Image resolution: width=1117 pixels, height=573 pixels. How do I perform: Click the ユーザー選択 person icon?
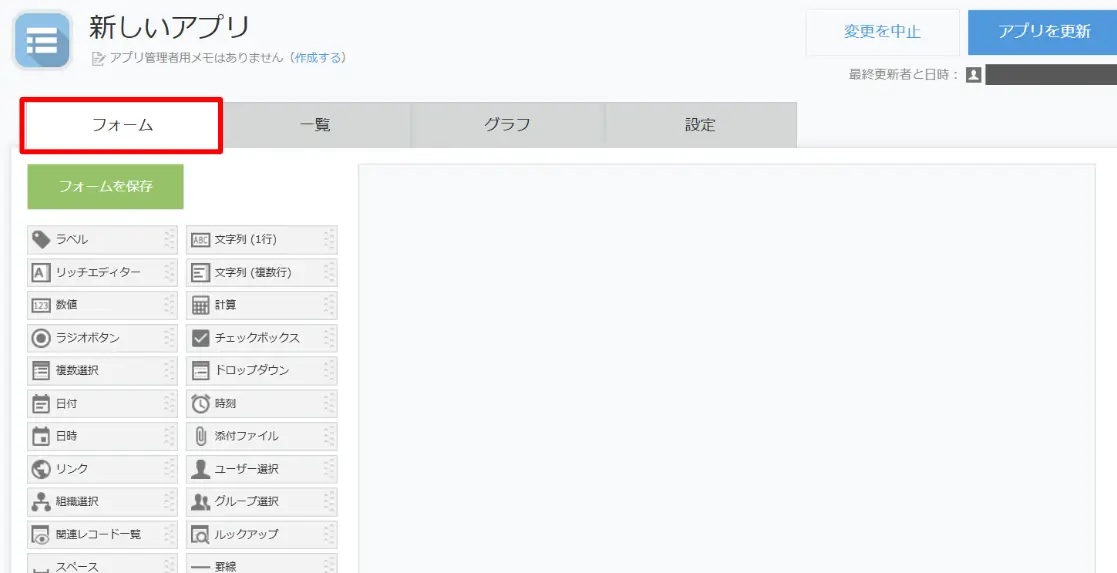(x=200, y=469)
